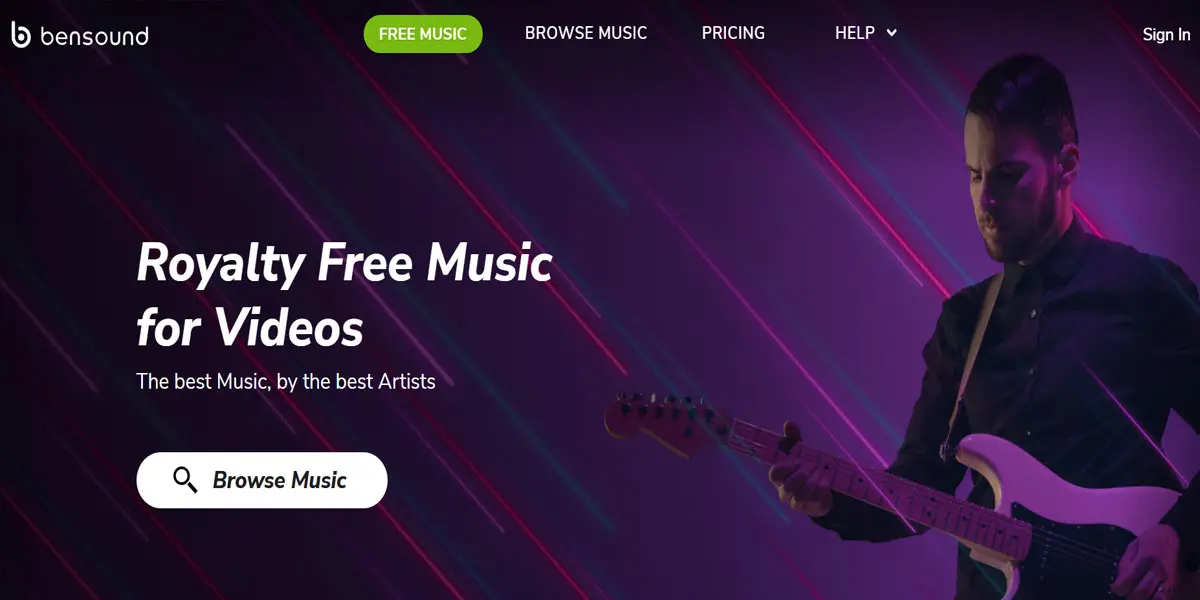Click the tagline 'The best Music, by the best Artists'
Viewport: 1200px width, 600px height.
pos(286,381)
